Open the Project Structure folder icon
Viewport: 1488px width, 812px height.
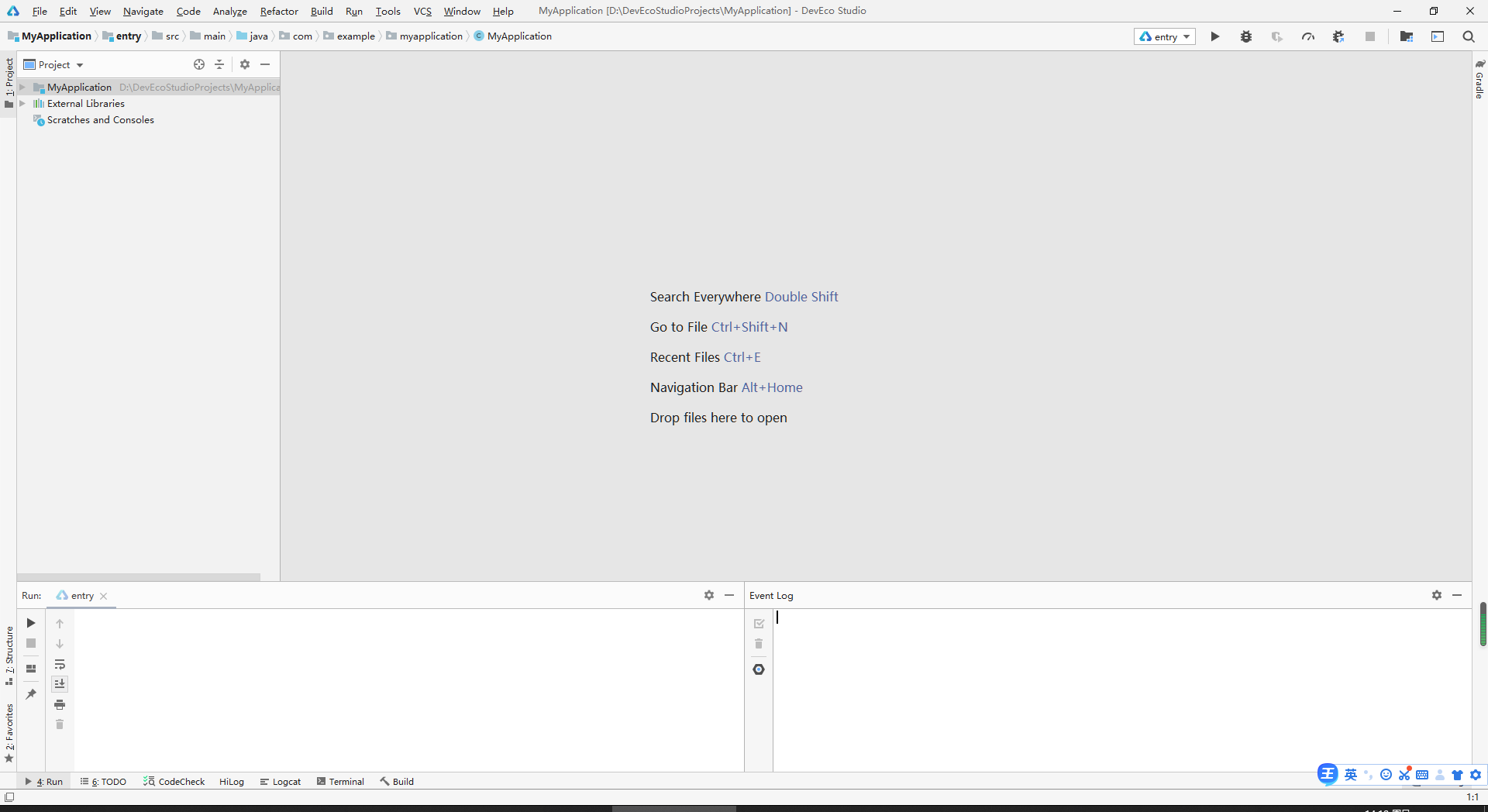click(1407, 36)
